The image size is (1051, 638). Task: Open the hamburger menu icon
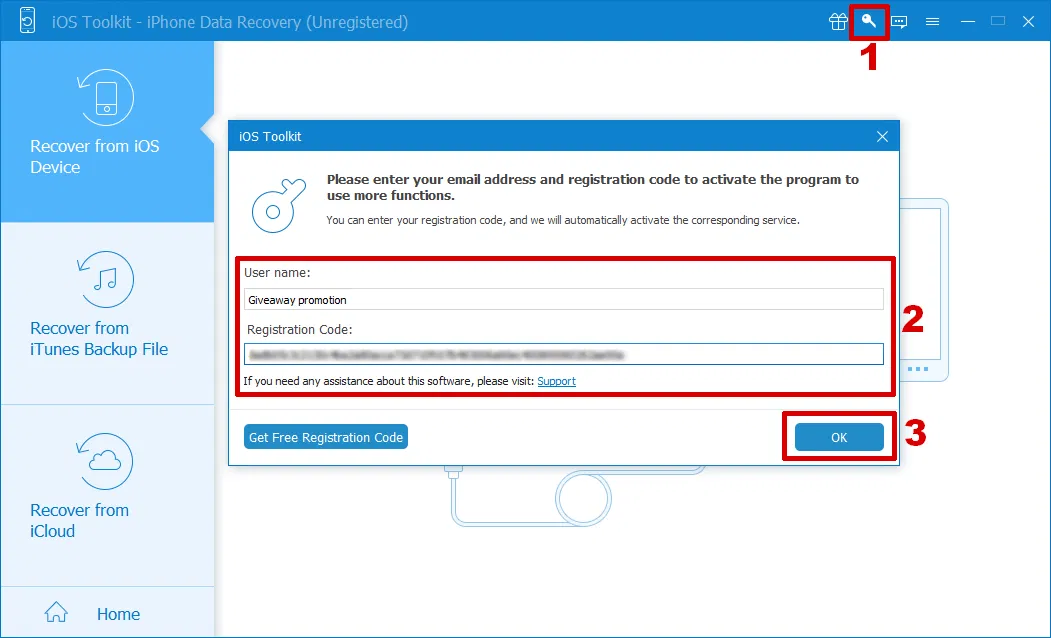pos(932,21)
